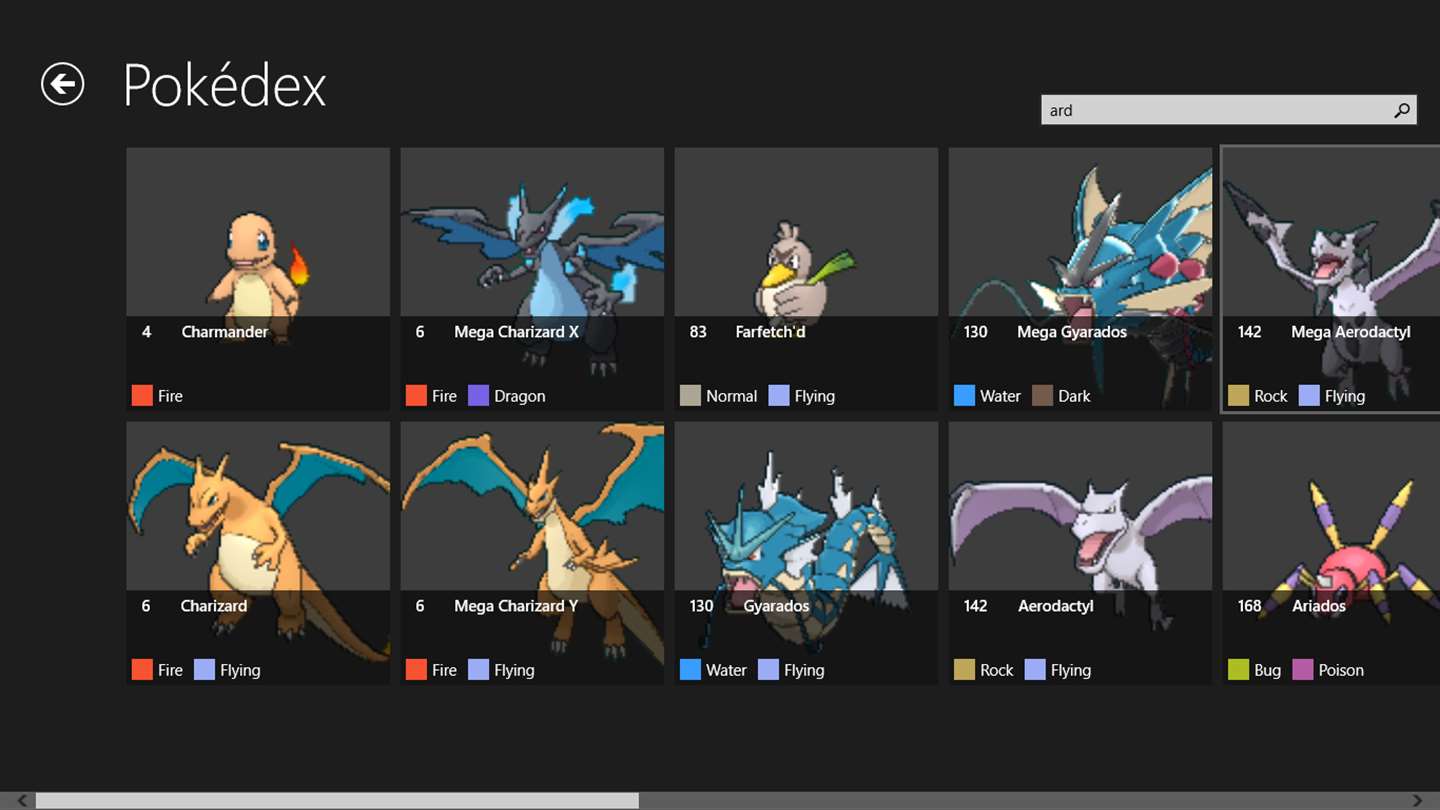This screenshot has width=1440, height=810.
Task: Click the scrollbar left arrow
Action: (22, 801)
